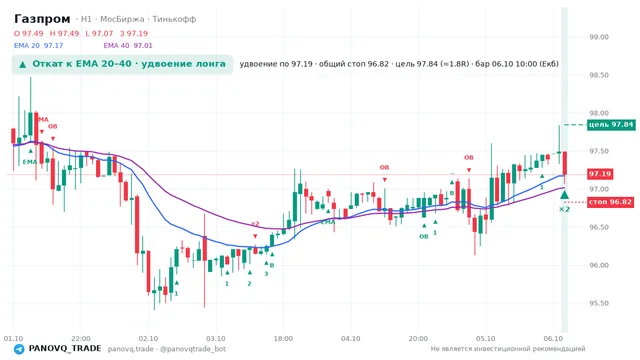
Task: Click the 99.00 price axis label
Action: (x=599, y=37)
